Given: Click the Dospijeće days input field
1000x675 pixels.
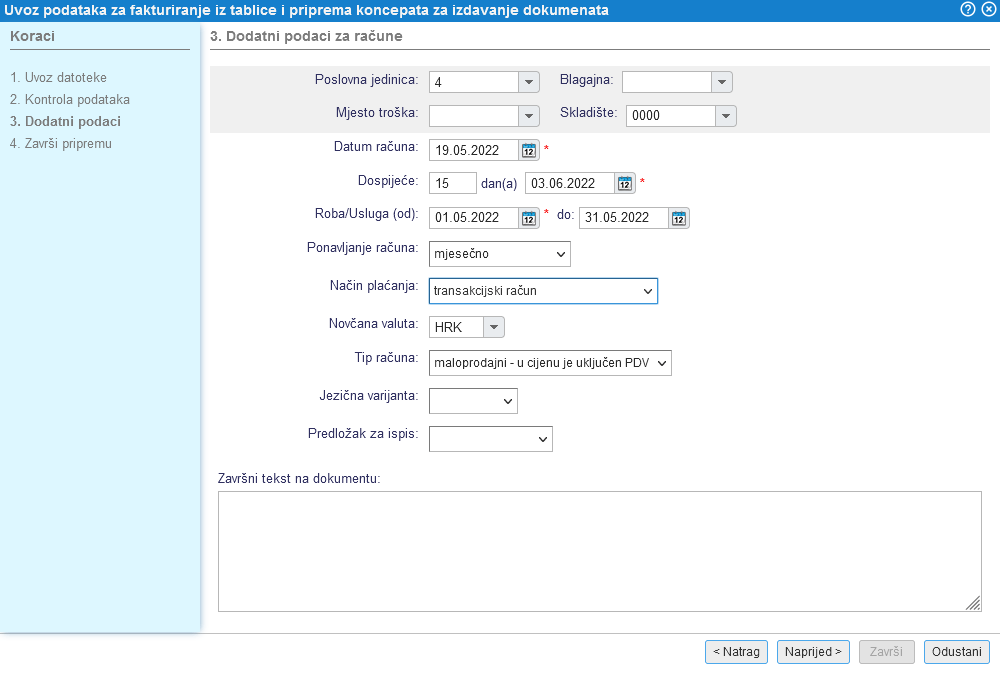Looking at the screenshot, I should (452, 184).
